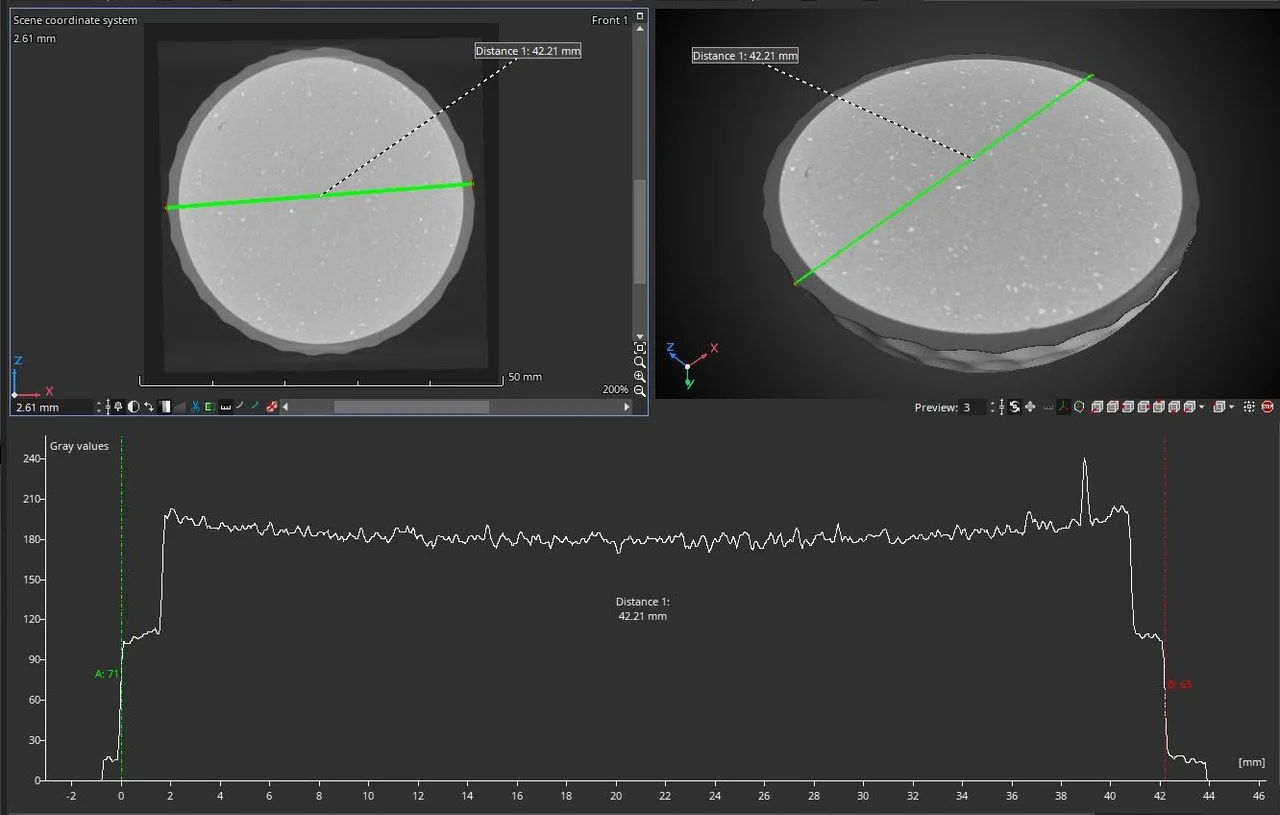
Task: Click the rotate mode icon in 3D toolbar
Action: [x=1014, y=407]
